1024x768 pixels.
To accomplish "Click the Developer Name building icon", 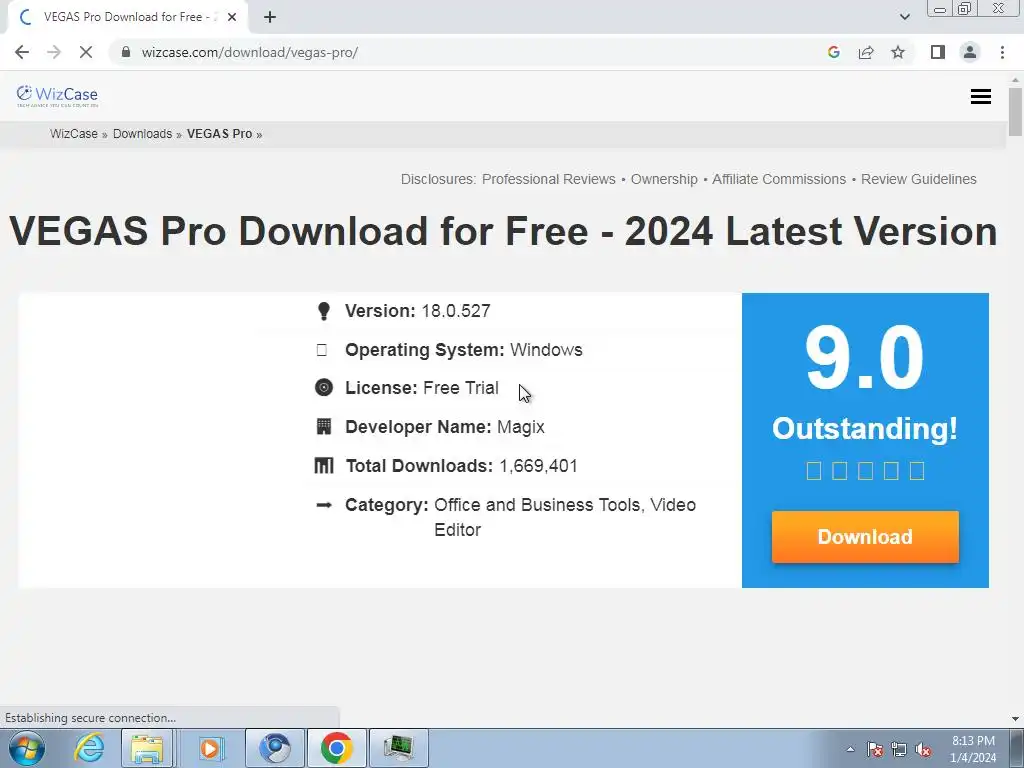I will click(324, 426).
